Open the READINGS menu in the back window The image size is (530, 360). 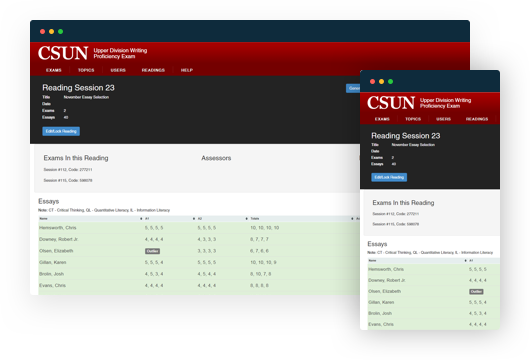tap(153, 70)
